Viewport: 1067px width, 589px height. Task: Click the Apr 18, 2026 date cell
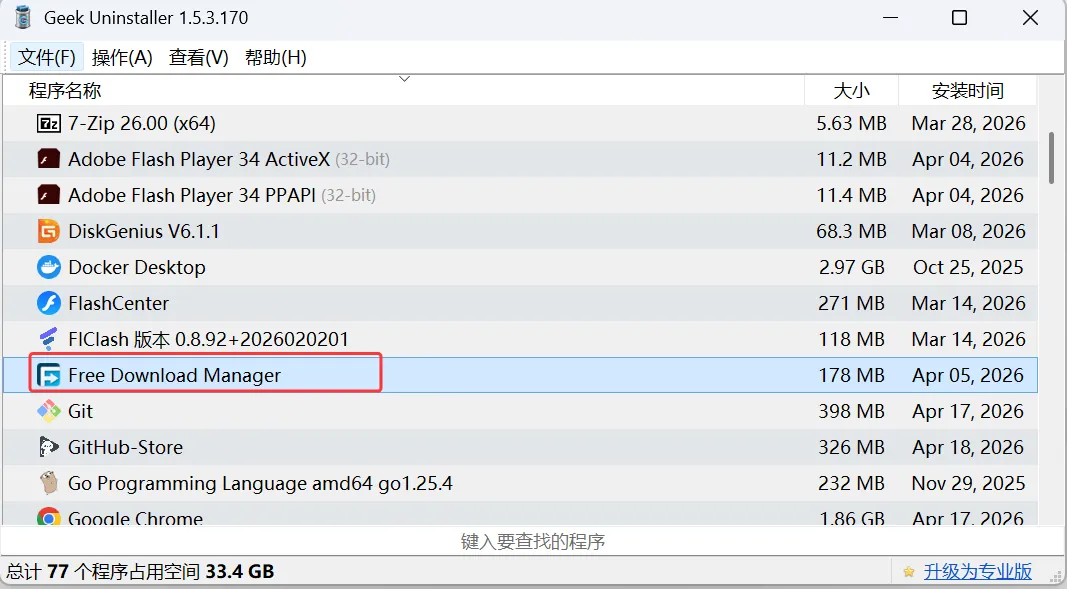[x=968, y=447]
